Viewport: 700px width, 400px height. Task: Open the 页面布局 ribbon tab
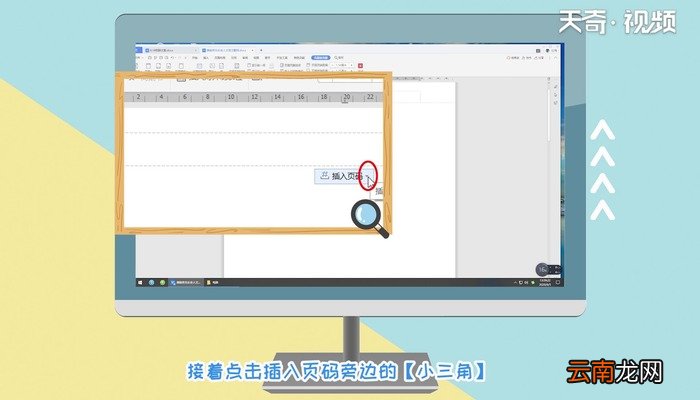point(220,58)
